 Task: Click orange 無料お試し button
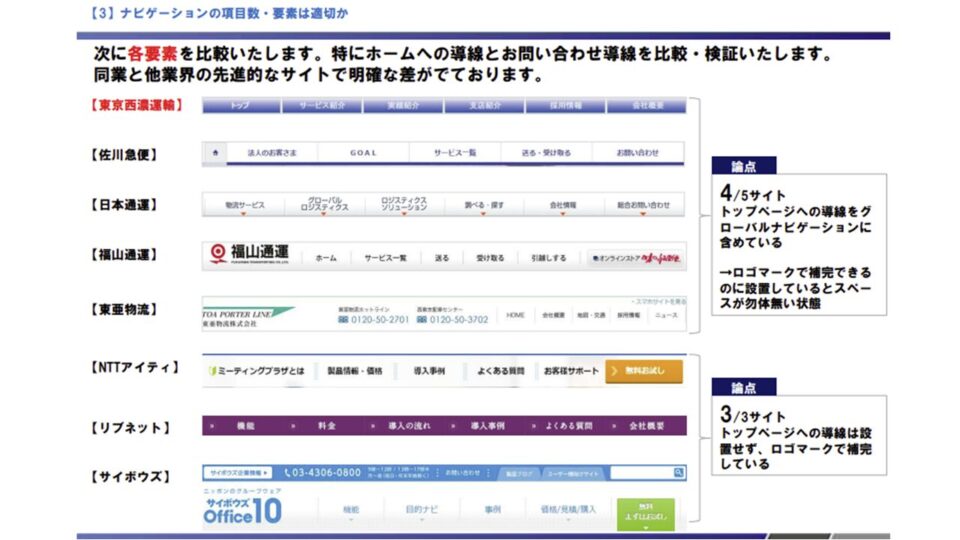click(643, 371)
